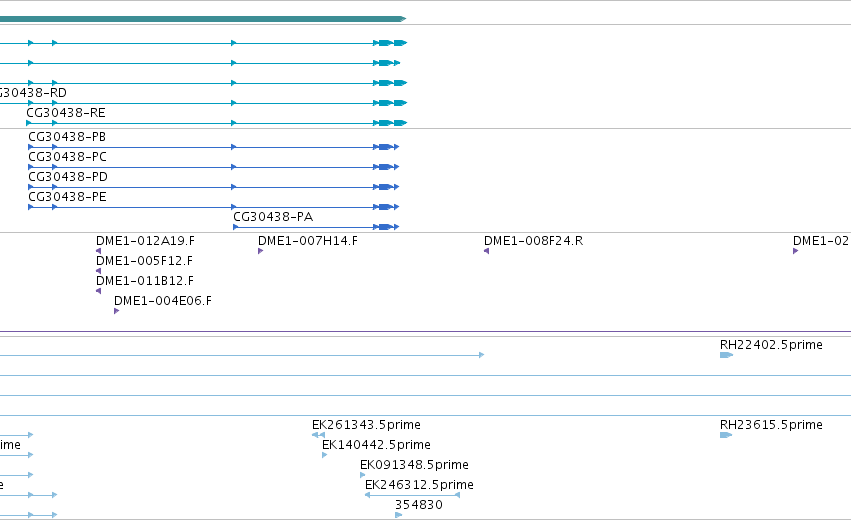Click the DME1-011B12.F feature label
Screen dimensions: 851x520
pos(144,281)
